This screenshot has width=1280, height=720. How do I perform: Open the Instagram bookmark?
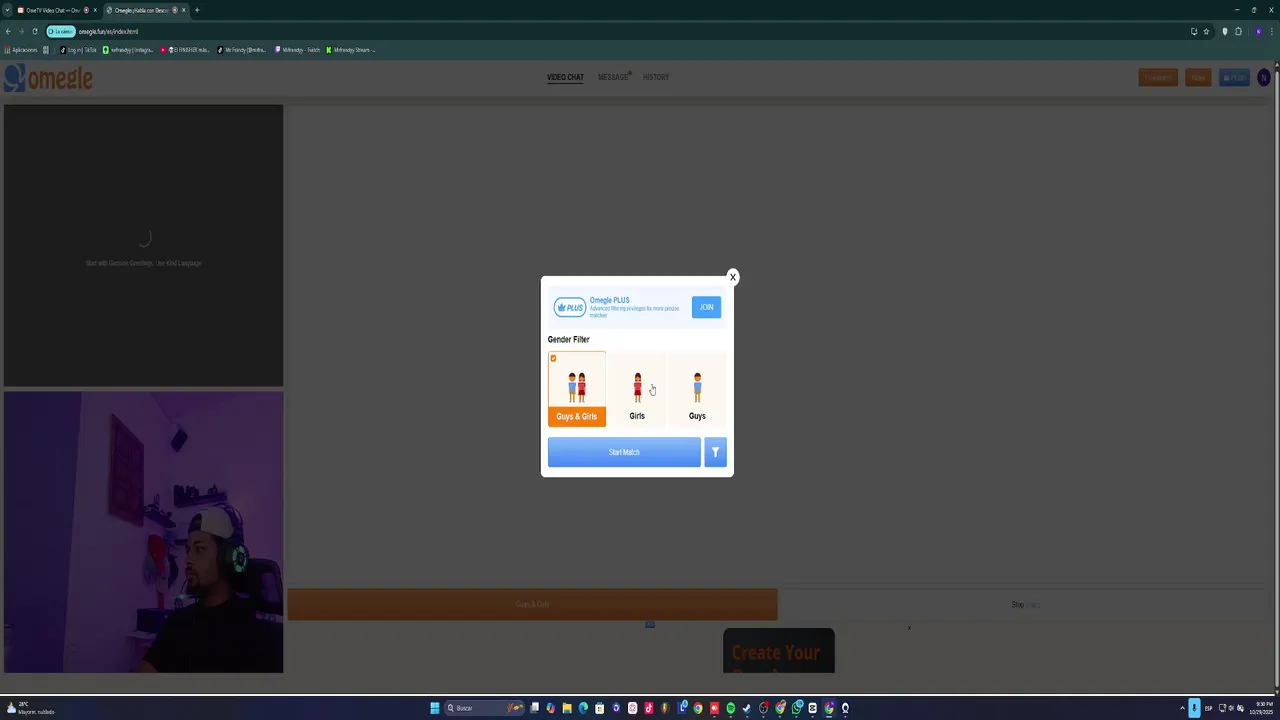pos(128,50)
